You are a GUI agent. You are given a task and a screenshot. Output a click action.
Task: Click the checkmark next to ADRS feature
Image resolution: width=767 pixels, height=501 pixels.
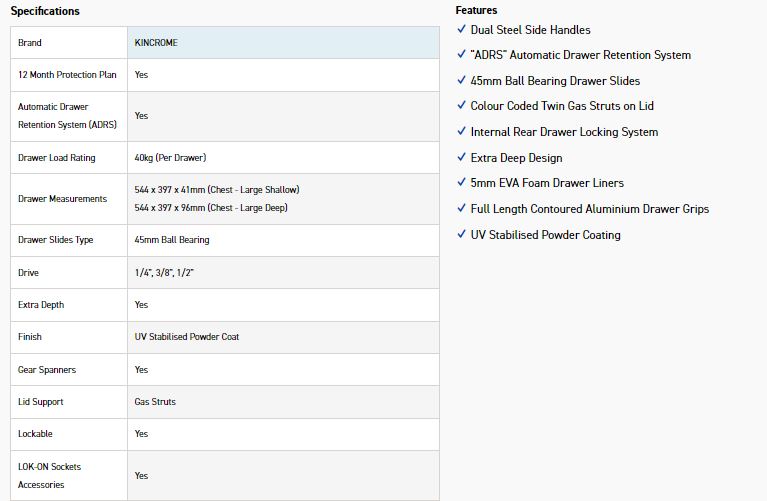(461, 55)
